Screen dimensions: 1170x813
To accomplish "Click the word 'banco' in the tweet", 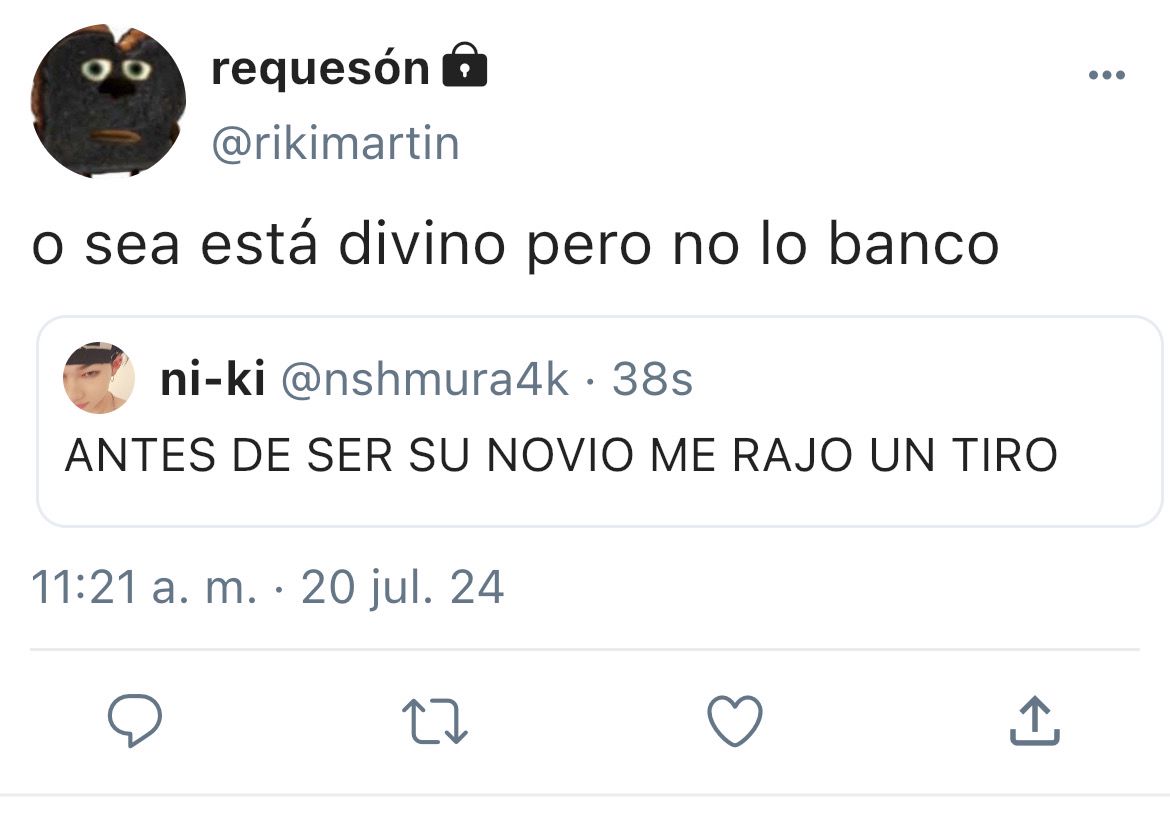I will [914, 243].
